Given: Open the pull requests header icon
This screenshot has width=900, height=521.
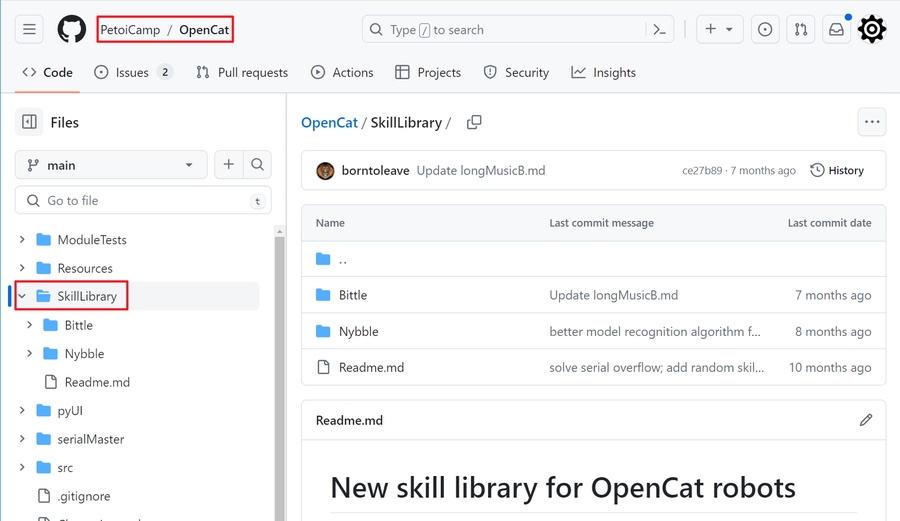Looking at the screenshot, I should pos(800,30).
